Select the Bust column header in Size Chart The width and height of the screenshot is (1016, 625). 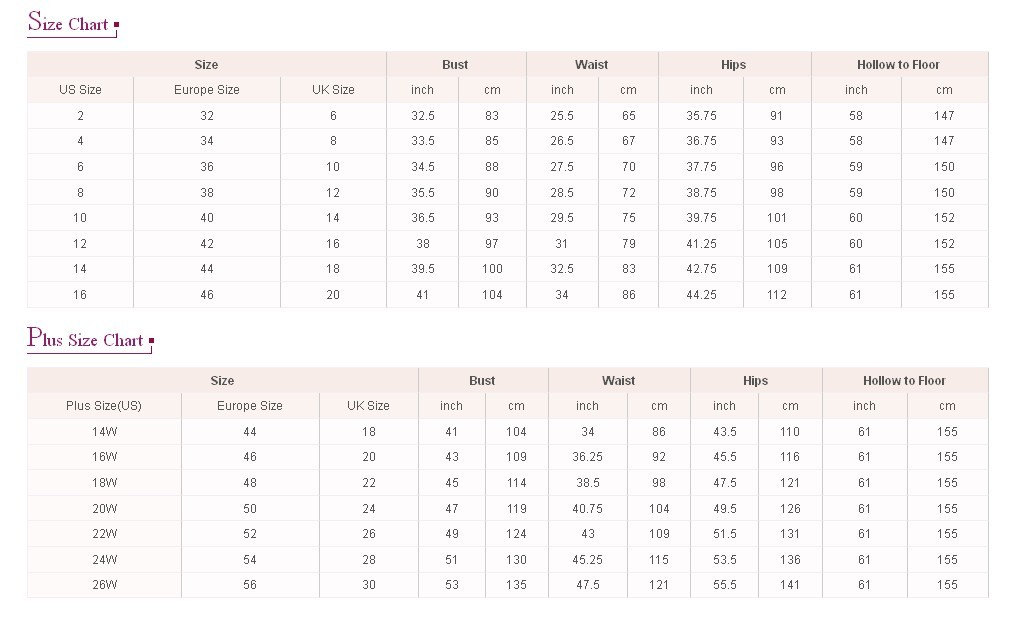point(455,65)
